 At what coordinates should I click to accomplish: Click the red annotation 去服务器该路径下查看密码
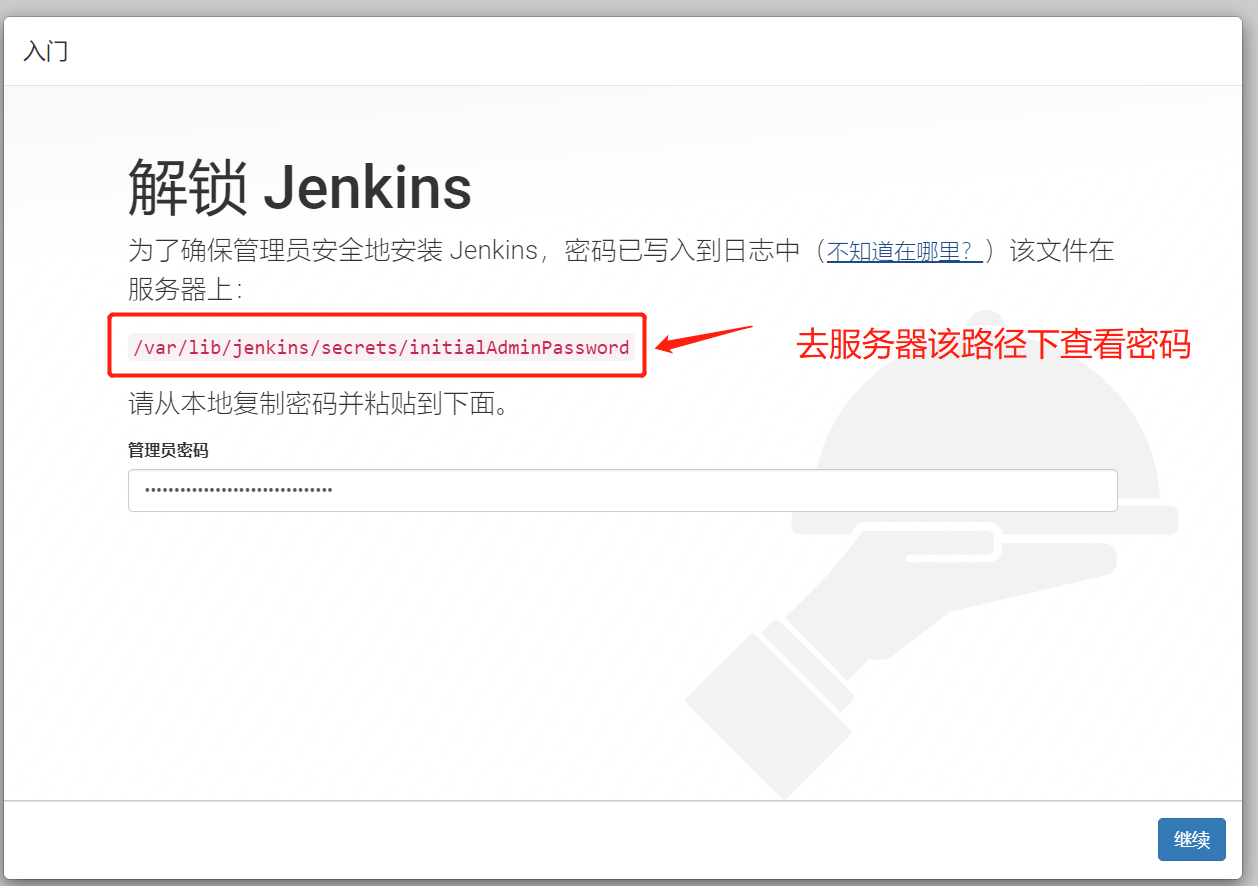(993, 345)
